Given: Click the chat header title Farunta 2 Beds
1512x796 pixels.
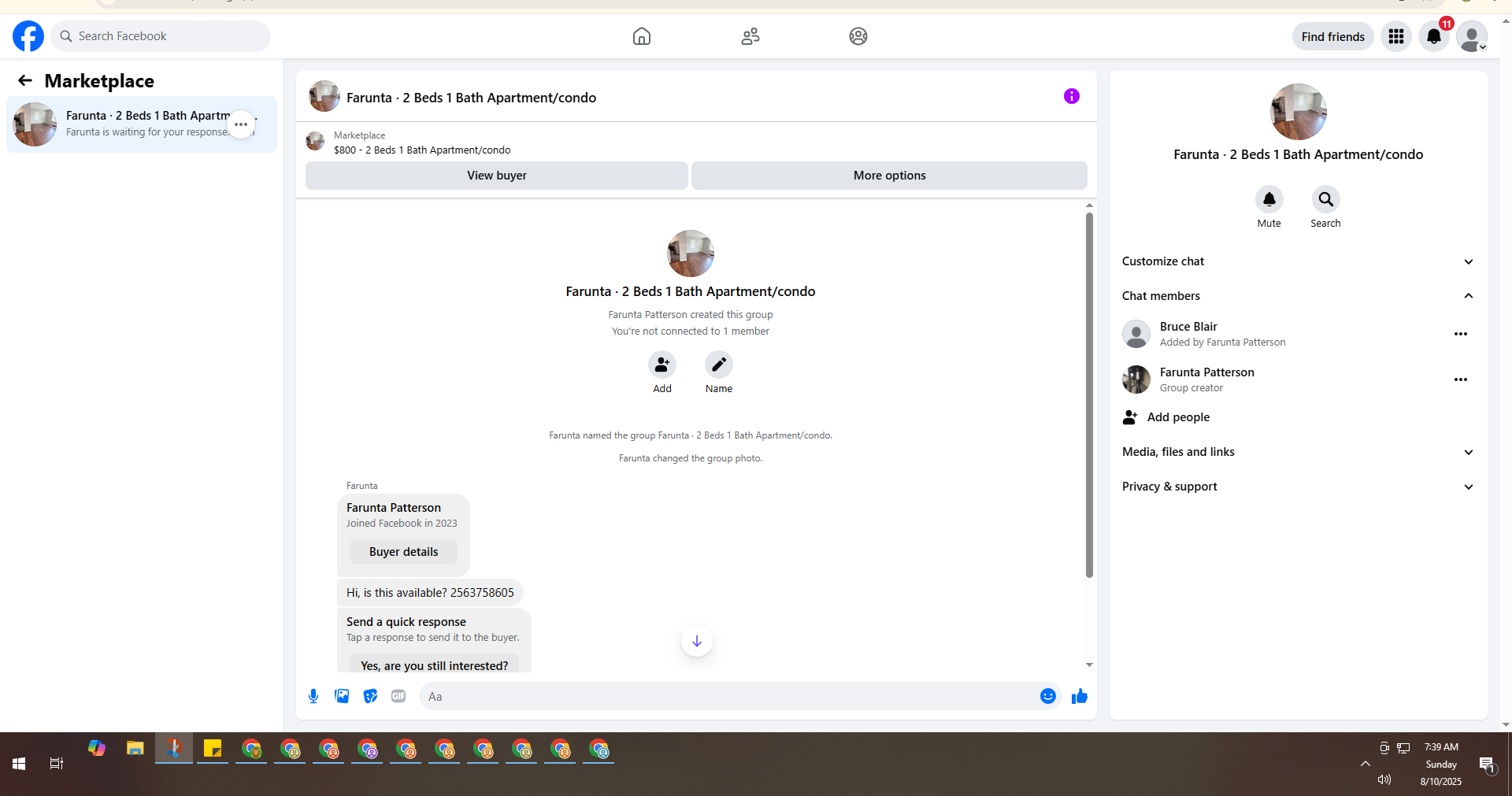Looking at the screenshot, I should 471,98.
